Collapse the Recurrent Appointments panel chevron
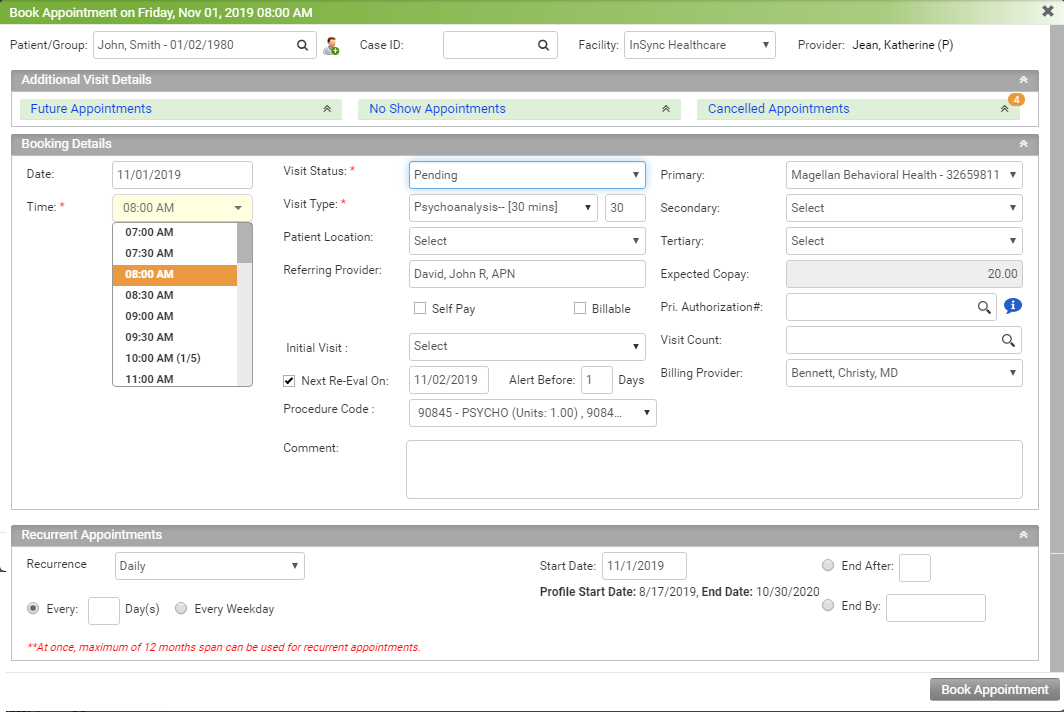This screenshot has width=1064, height=713. click(x=1023, y=535)
